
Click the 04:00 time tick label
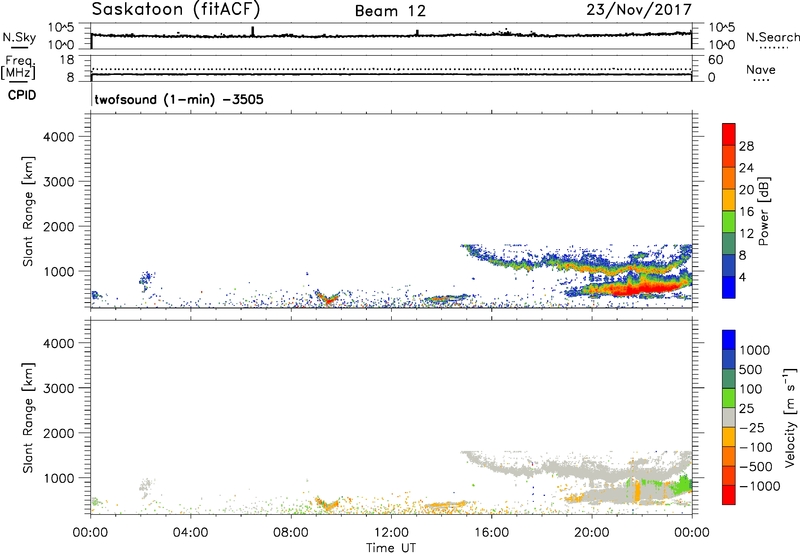pyautogui.click(x=190, y=533)
